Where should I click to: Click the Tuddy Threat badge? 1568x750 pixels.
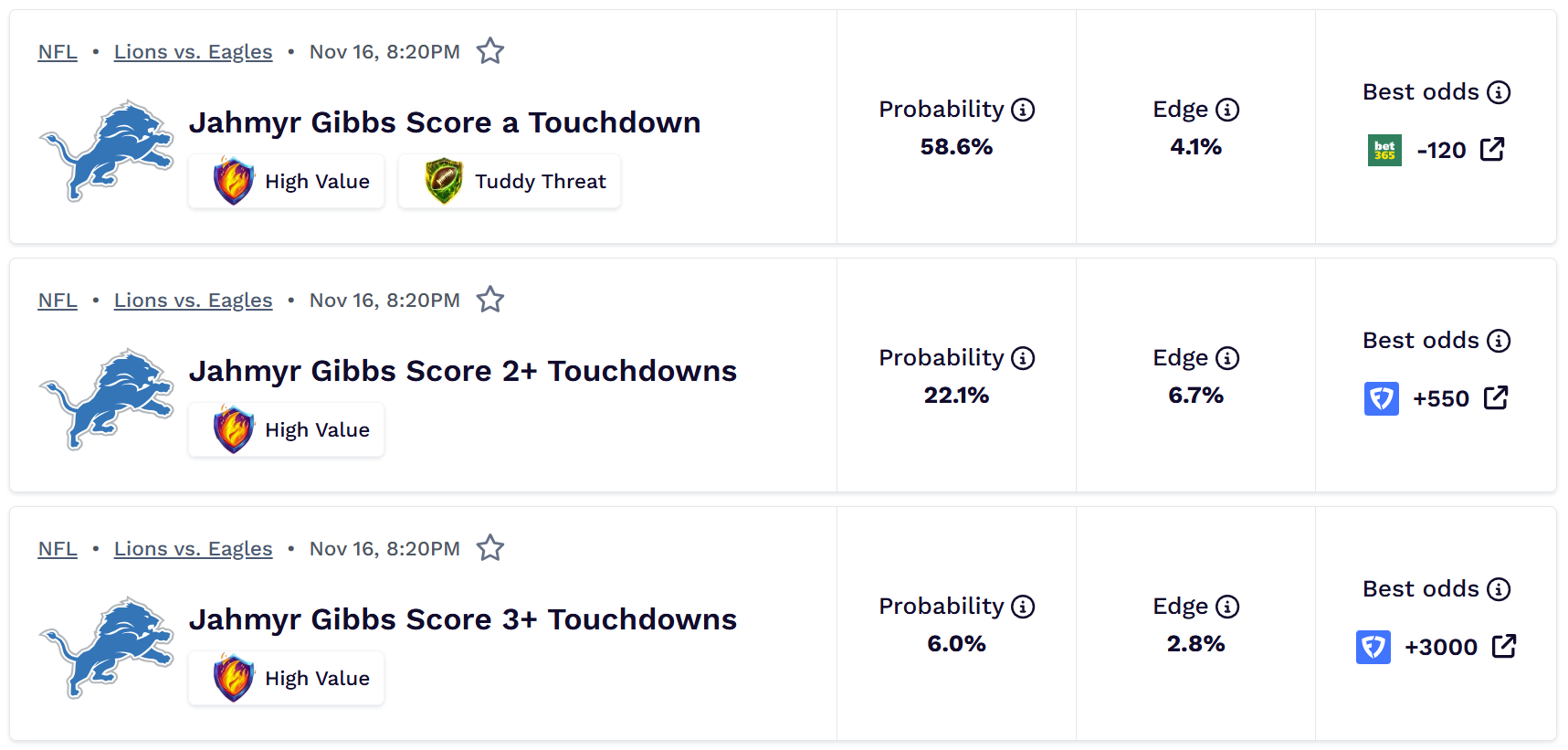pyautogui.click(x=510, y=181)
